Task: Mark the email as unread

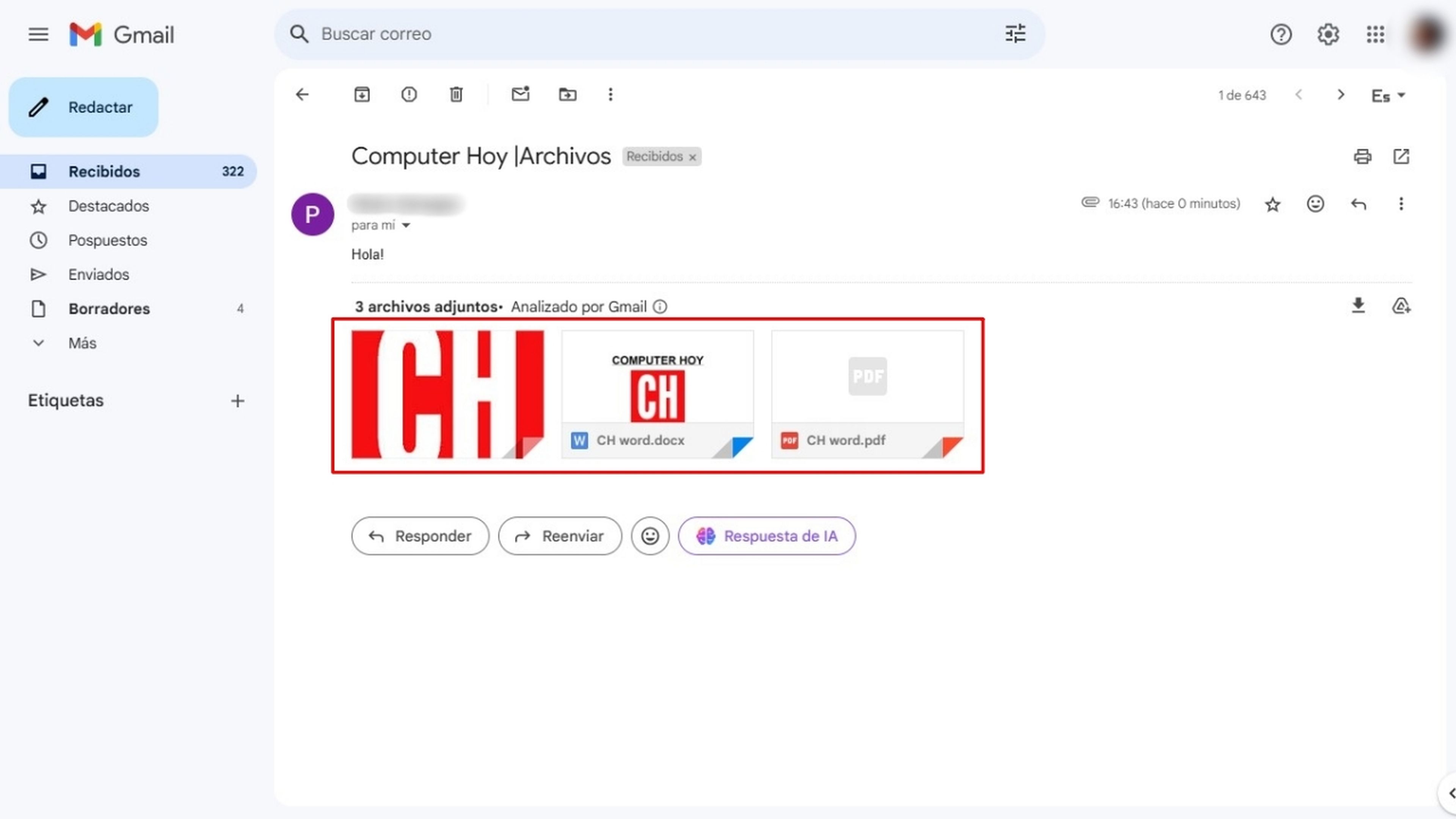Action: tap(521, 94)
